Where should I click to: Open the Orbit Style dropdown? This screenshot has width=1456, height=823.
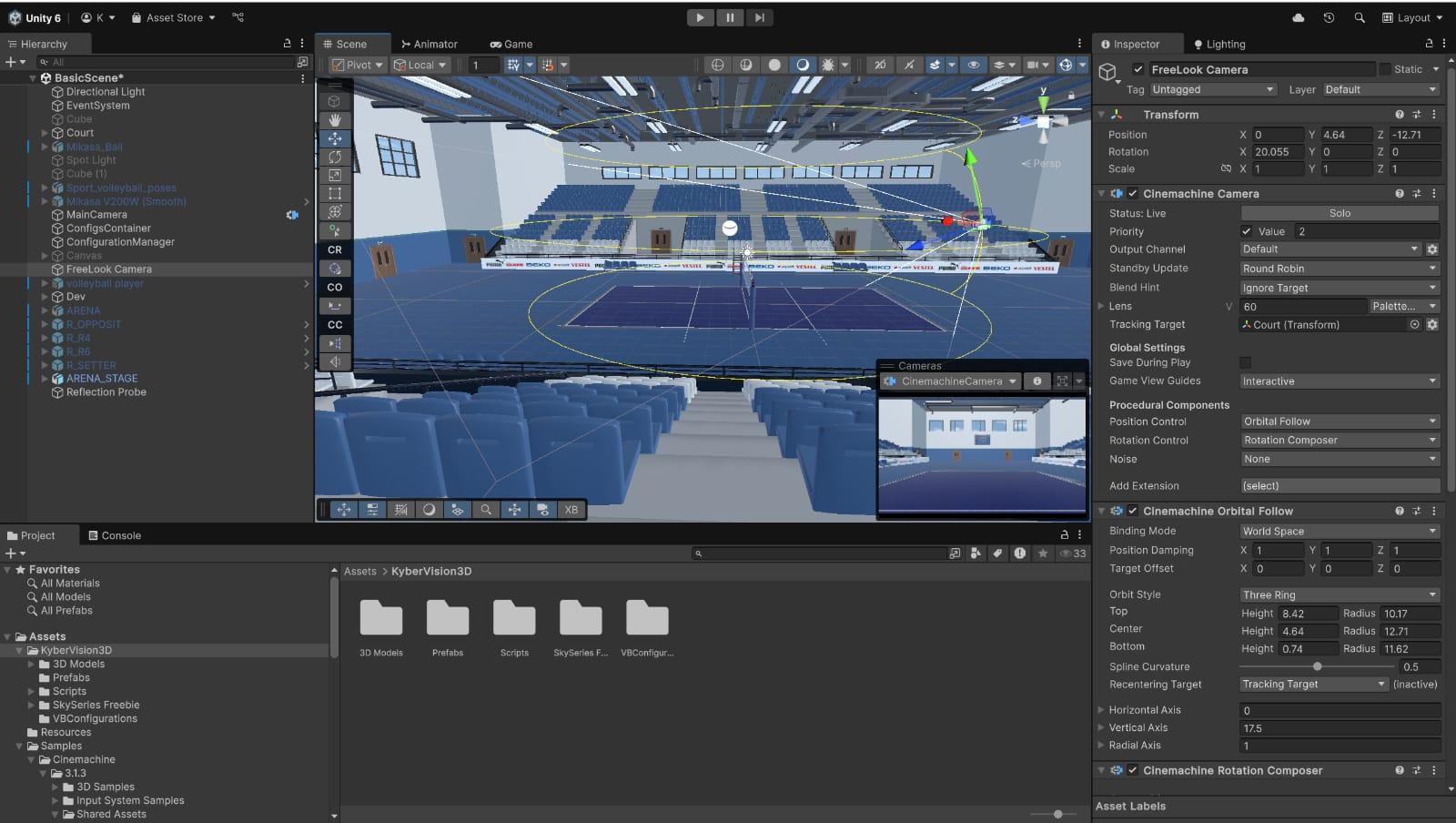click(1339, 594)
